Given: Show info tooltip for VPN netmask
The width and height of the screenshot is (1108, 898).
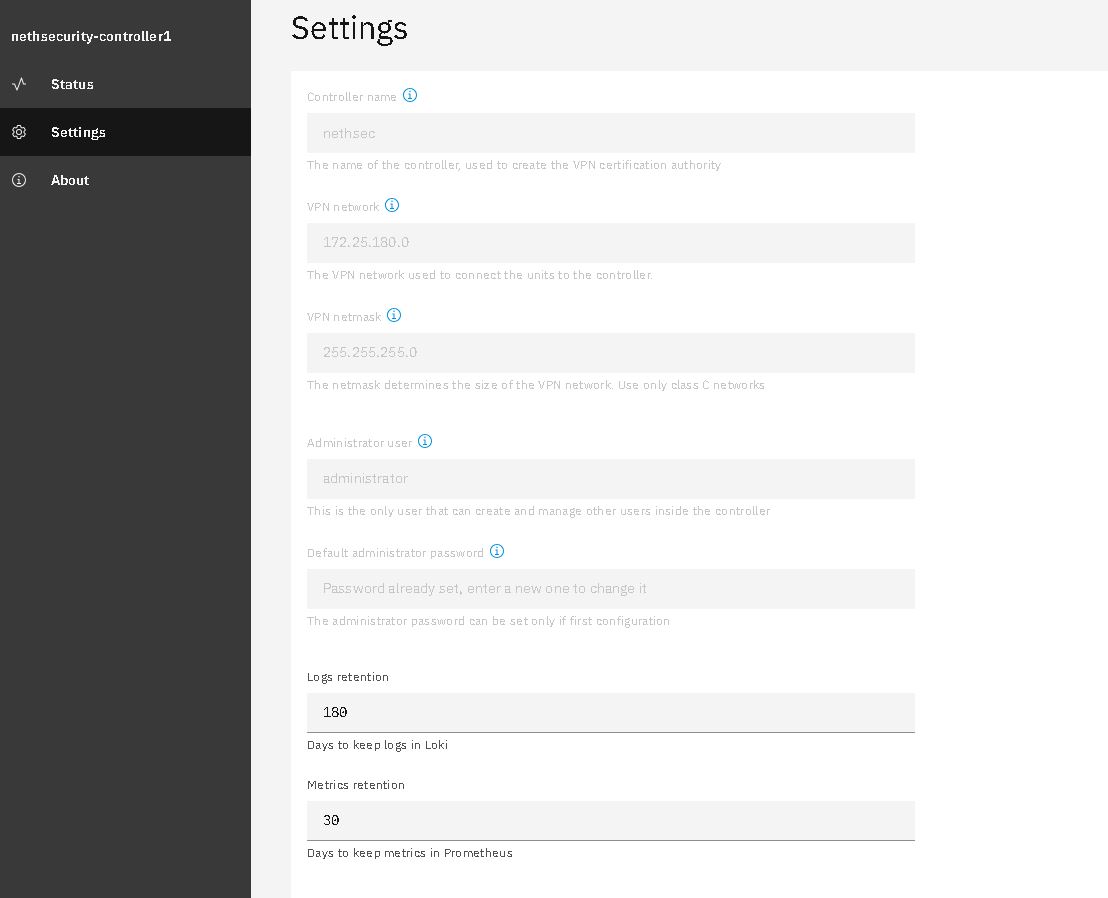Looking at the screenshot, I should coord(394,315).
